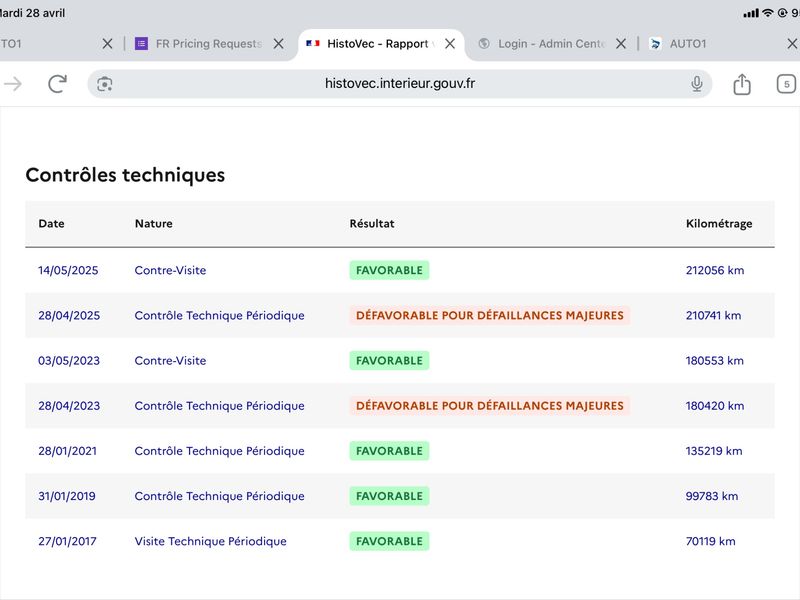Open the share sheet icon
Image resolution: width=800 pixels, height=600 pixels.
742,84
